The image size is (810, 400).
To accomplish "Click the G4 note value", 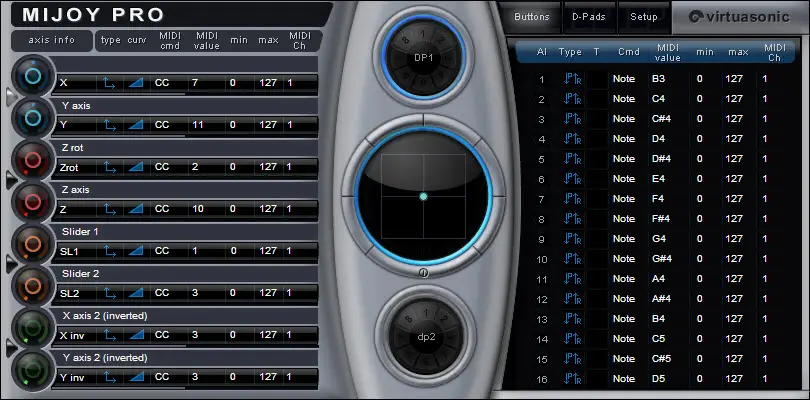I will tap(659, 239).
